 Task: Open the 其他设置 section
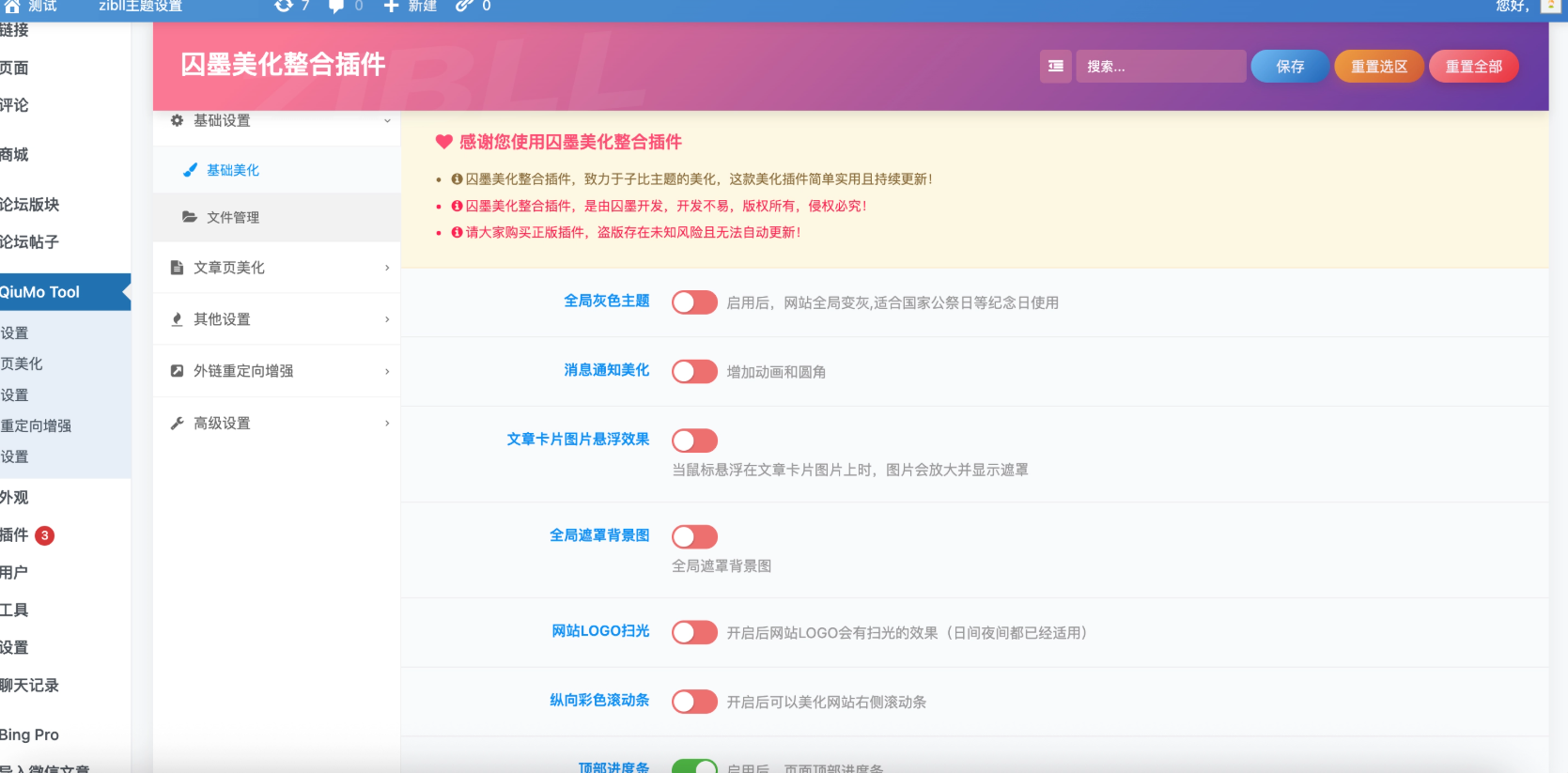pos(277,319)
